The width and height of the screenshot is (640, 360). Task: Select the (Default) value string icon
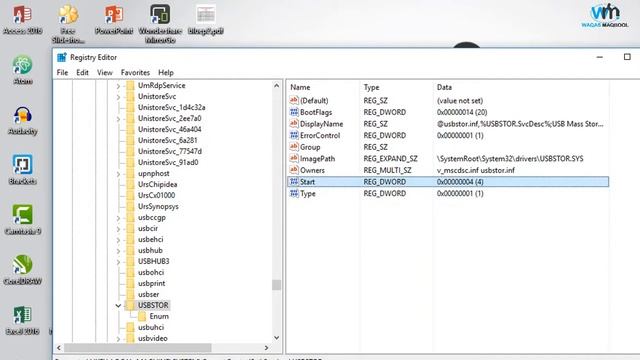[294, 100]
